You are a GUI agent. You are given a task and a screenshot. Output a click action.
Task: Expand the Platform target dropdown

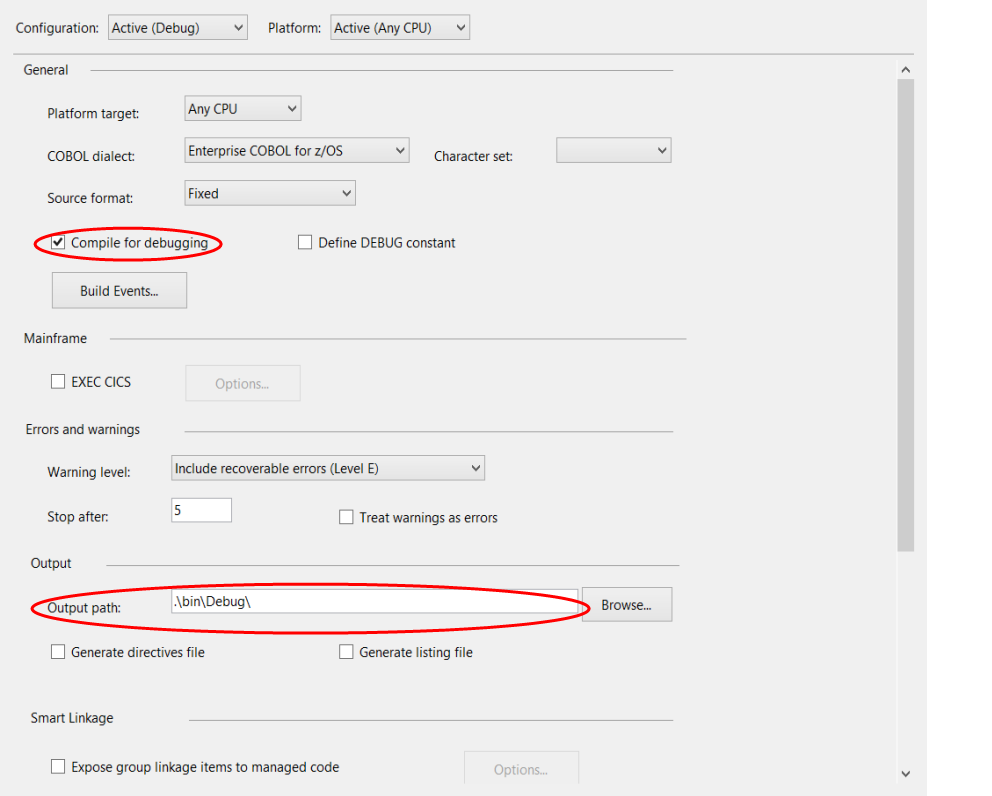tap(243, 109)
